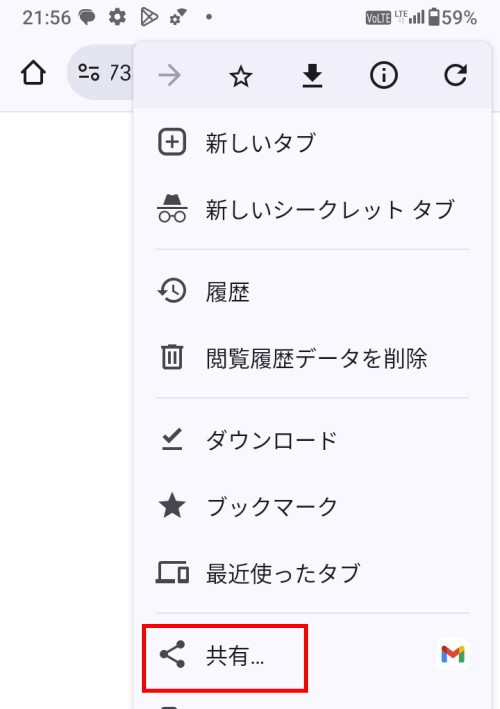Open the ダウンロード list
The width and height of the screenshot is (500, 709).
click(x=312, y=440)
